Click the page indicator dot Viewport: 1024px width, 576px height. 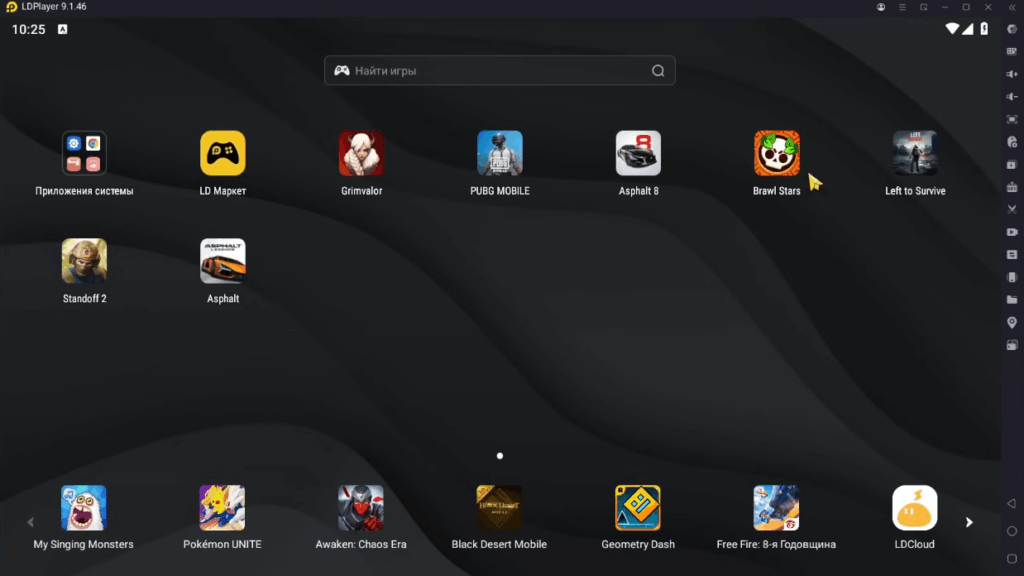coord(499,455)
